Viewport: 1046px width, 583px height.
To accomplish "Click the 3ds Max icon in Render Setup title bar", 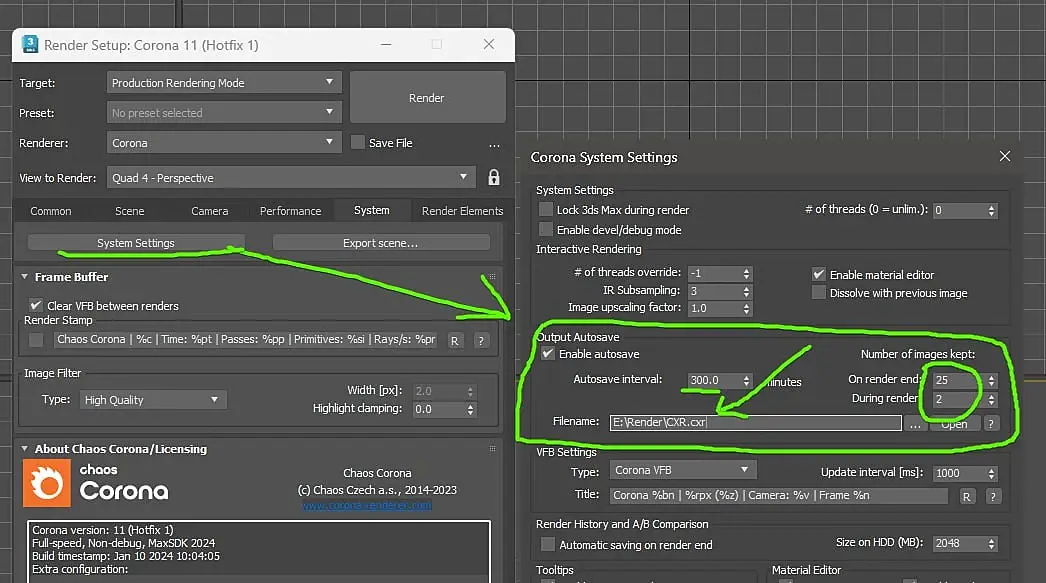I will pyautogui.click(x=30, y=45).
